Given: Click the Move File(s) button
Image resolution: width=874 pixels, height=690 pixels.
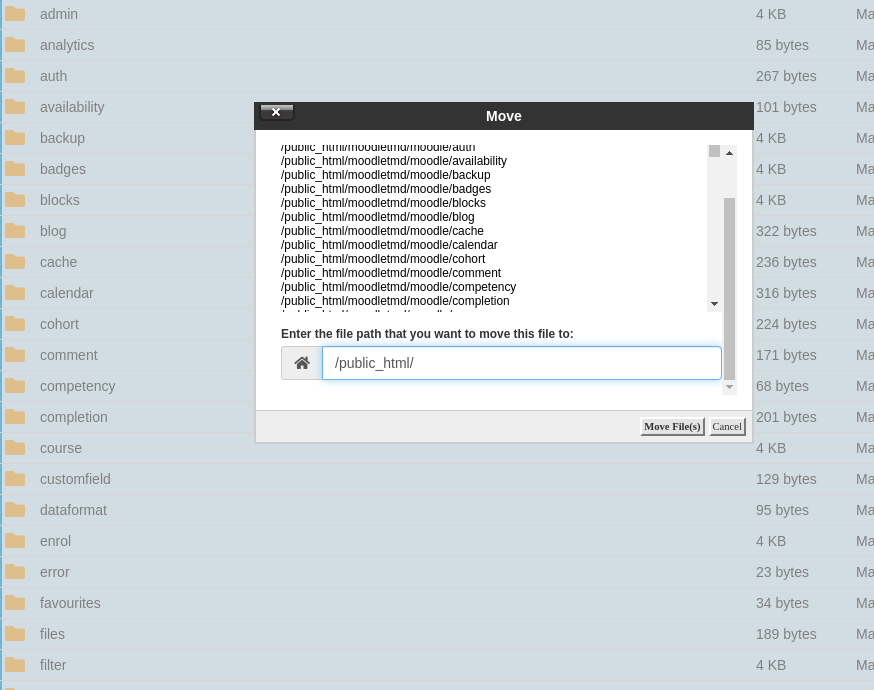Looking at the screenshot, I should 672,427.
